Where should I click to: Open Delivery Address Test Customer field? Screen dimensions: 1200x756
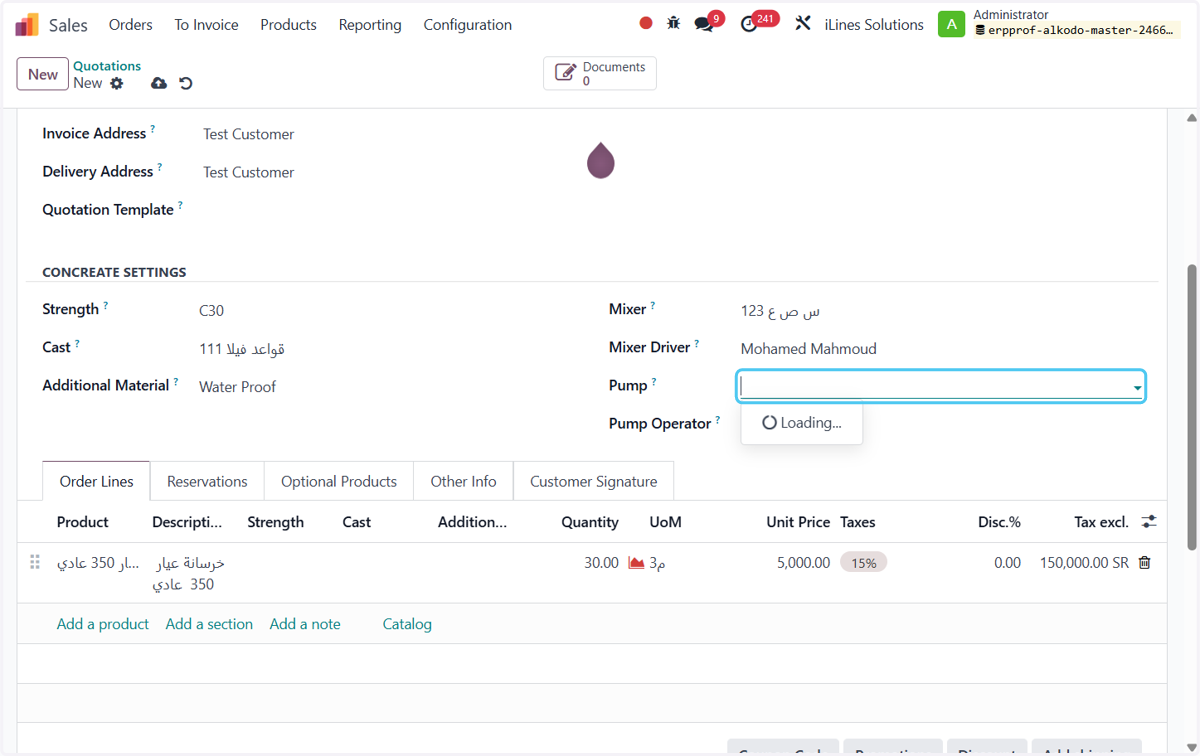[248, 172]
